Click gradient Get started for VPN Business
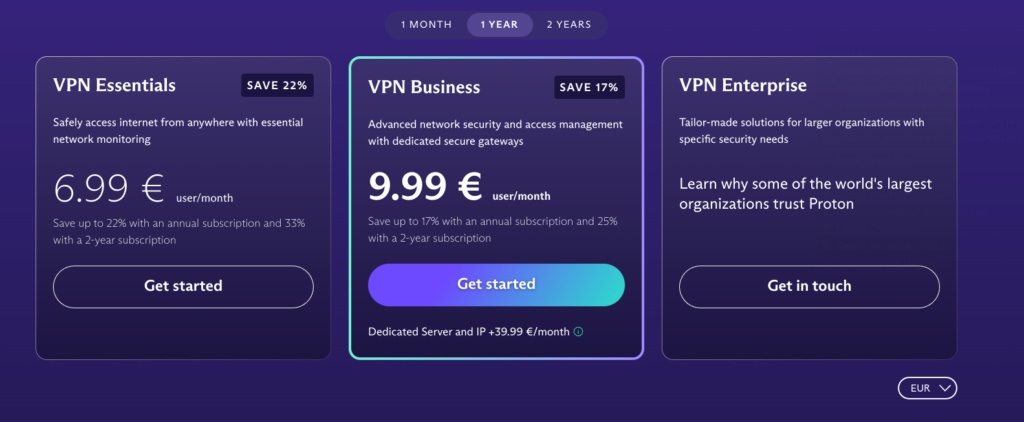 (496, 285)
